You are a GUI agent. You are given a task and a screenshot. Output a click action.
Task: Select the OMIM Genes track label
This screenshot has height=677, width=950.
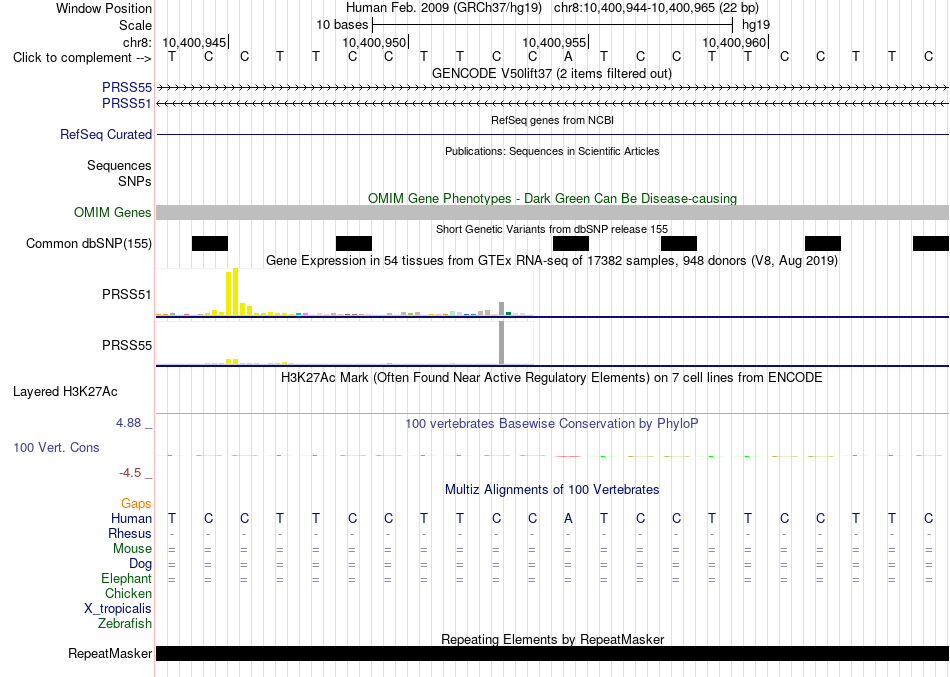point(113,212)
